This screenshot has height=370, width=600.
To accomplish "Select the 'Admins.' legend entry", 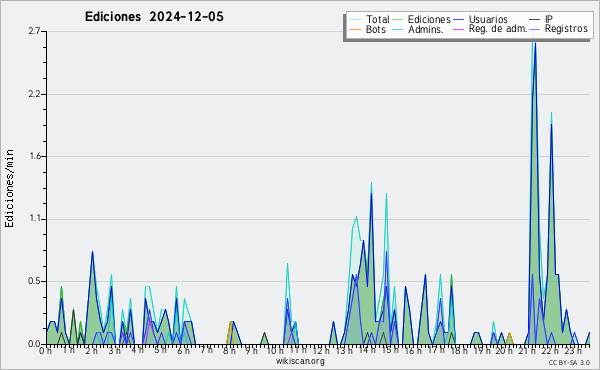I will (426, 29).
